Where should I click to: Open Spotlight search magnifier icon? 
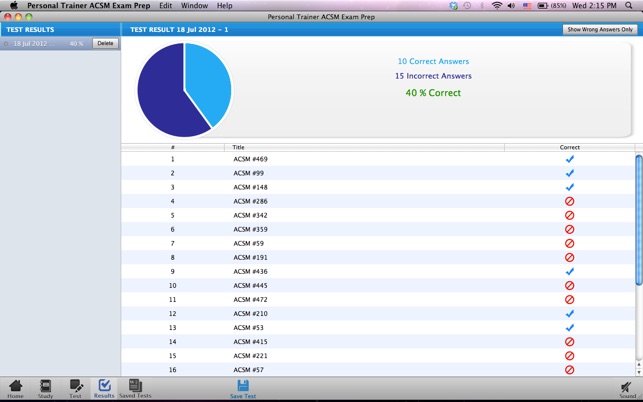pyautogui.click(x=630, y=6)
